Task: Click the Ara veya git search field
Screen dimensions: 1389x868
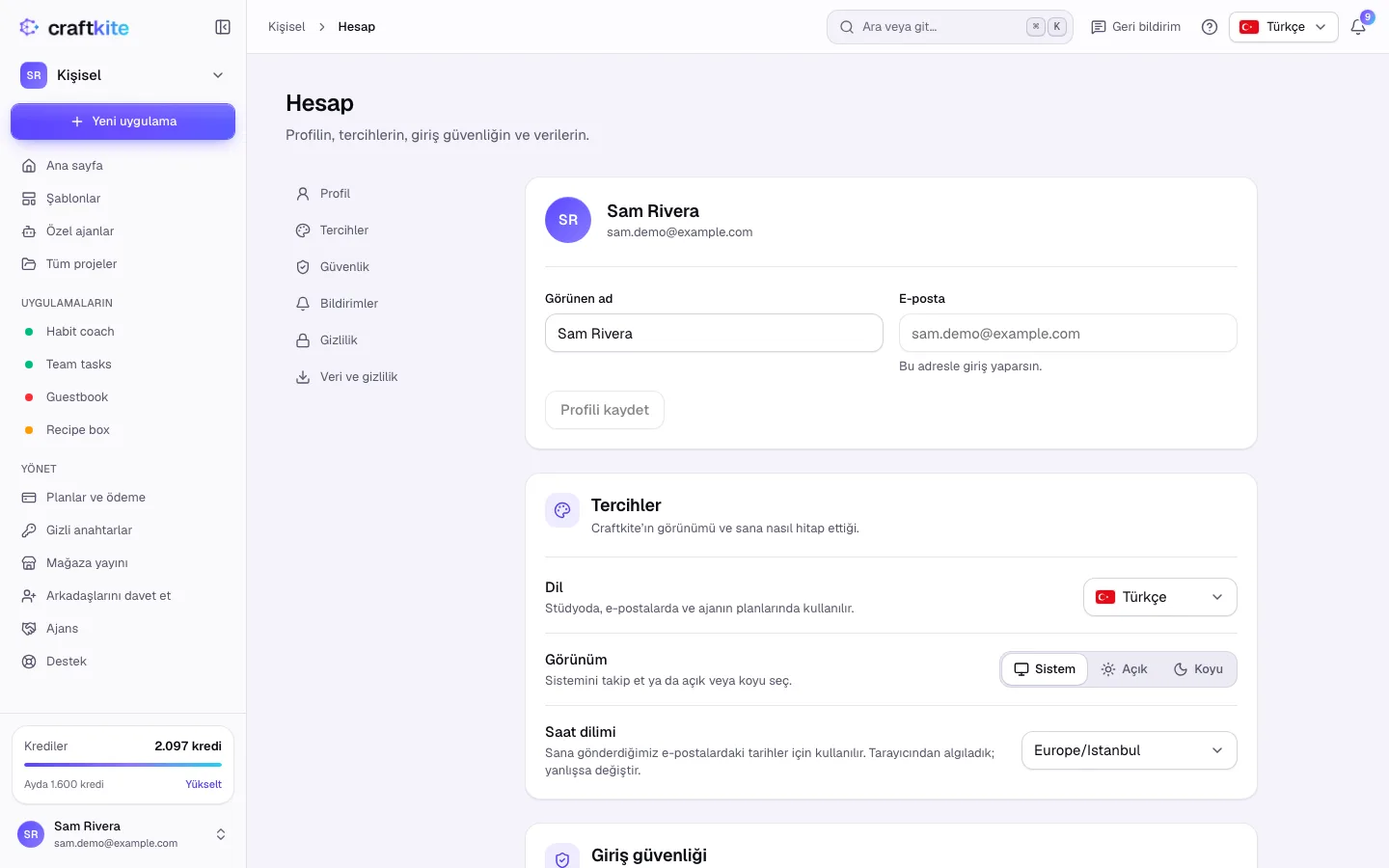Action: coord(950,27)
